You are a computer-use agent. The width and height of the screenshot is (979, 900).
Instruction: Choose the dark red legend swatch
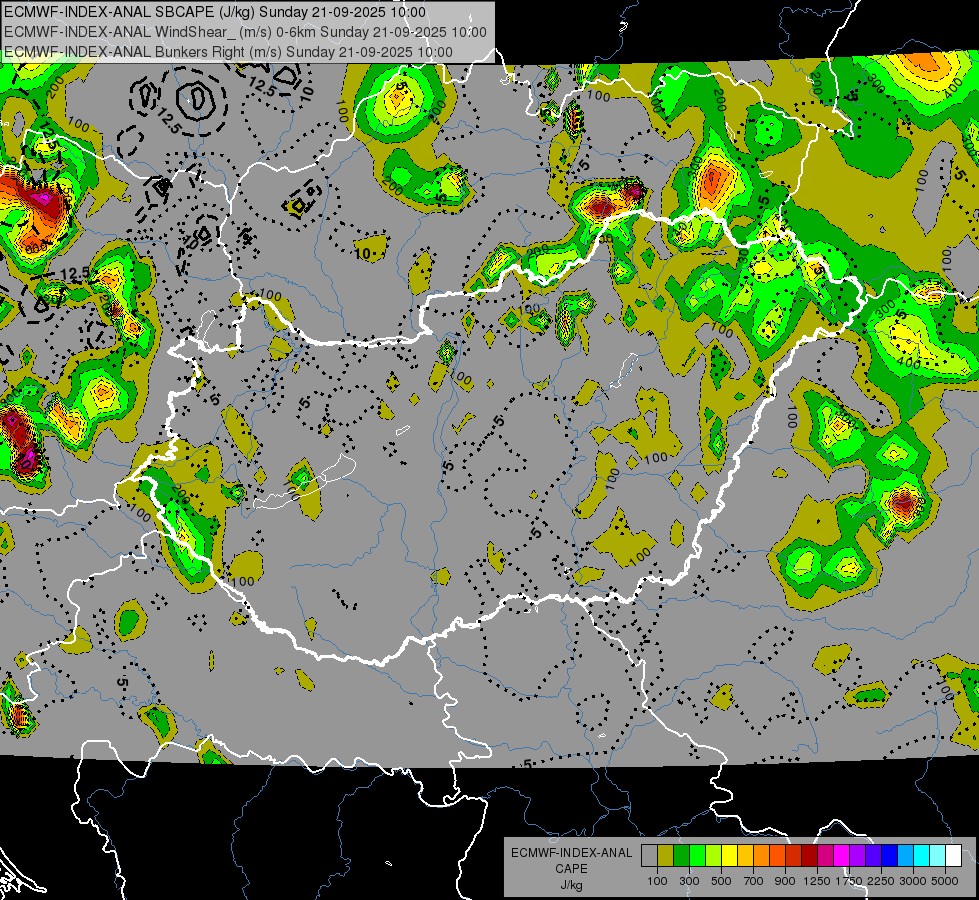pyautogui.click(x=809, y=856)
